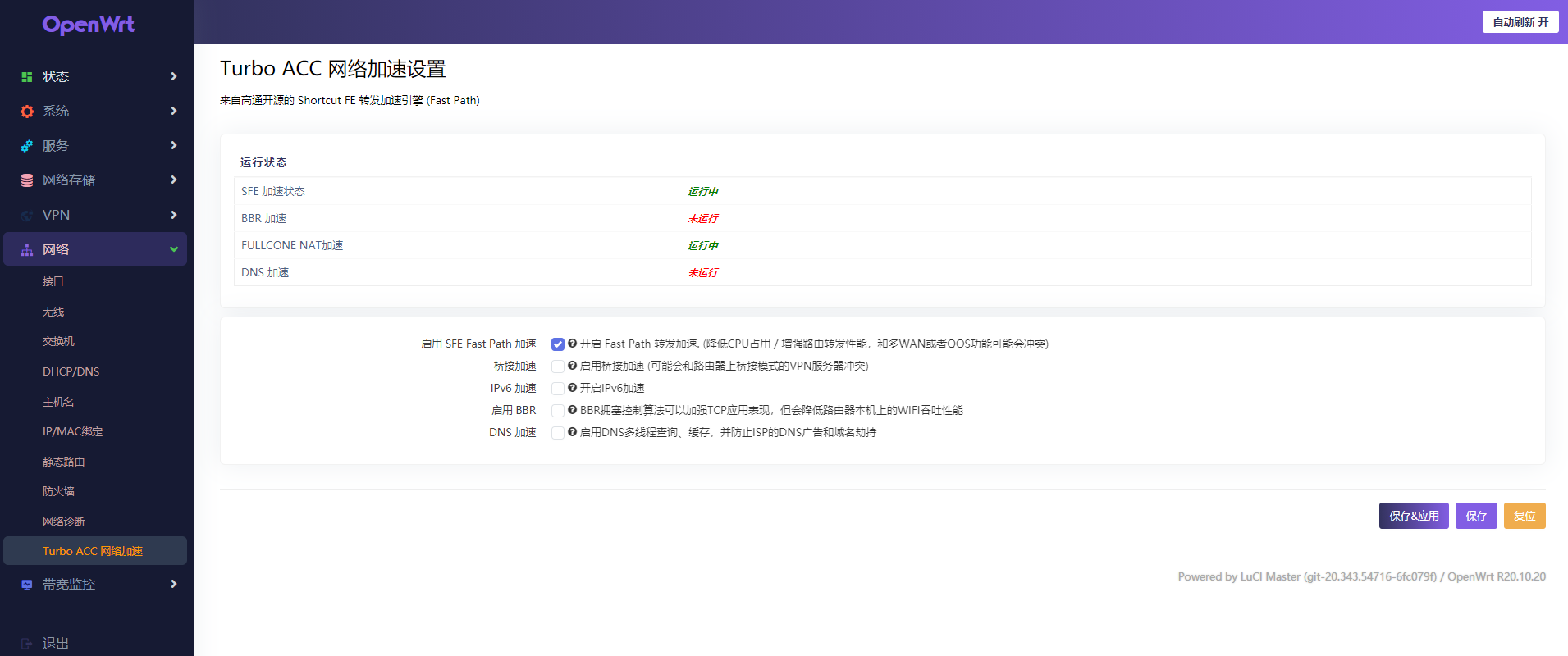Image resolution: width=1568 pixels, height=656 pixels.
Task: Click help icon beside 开启IPv6加速 text
Action: (572, 388)
